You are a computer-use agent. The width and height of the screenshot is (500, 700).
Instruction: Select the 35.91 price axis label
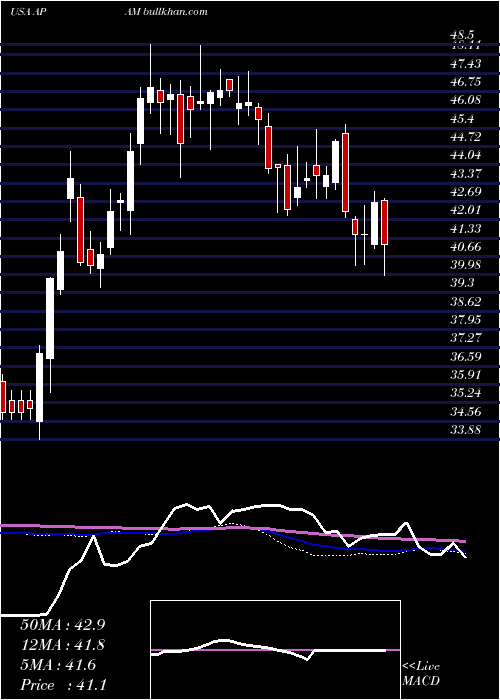click(x=466, y=375)
